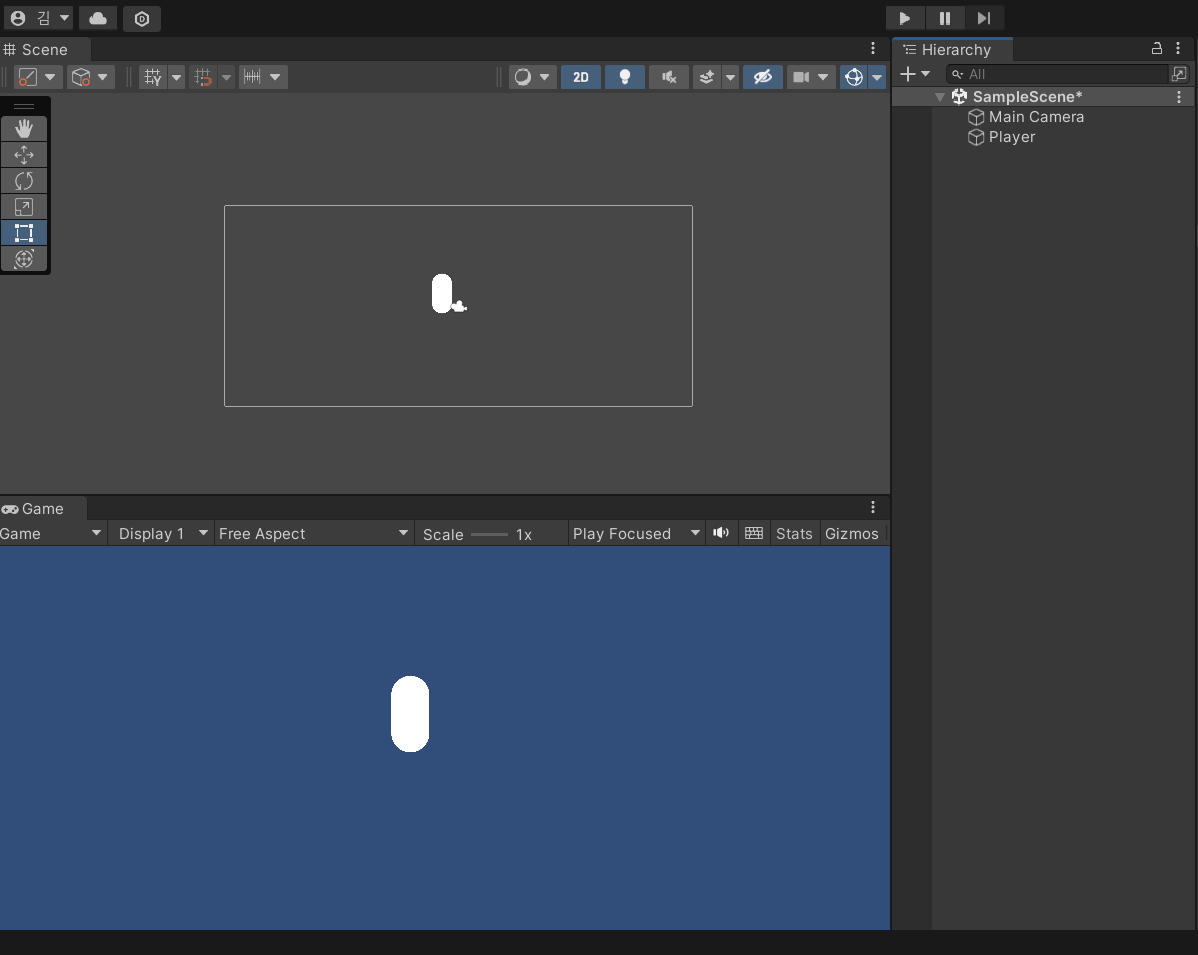Switch to the Scene tab
The width and height of the screenshot is (1198, 955).
click(42, 49)
